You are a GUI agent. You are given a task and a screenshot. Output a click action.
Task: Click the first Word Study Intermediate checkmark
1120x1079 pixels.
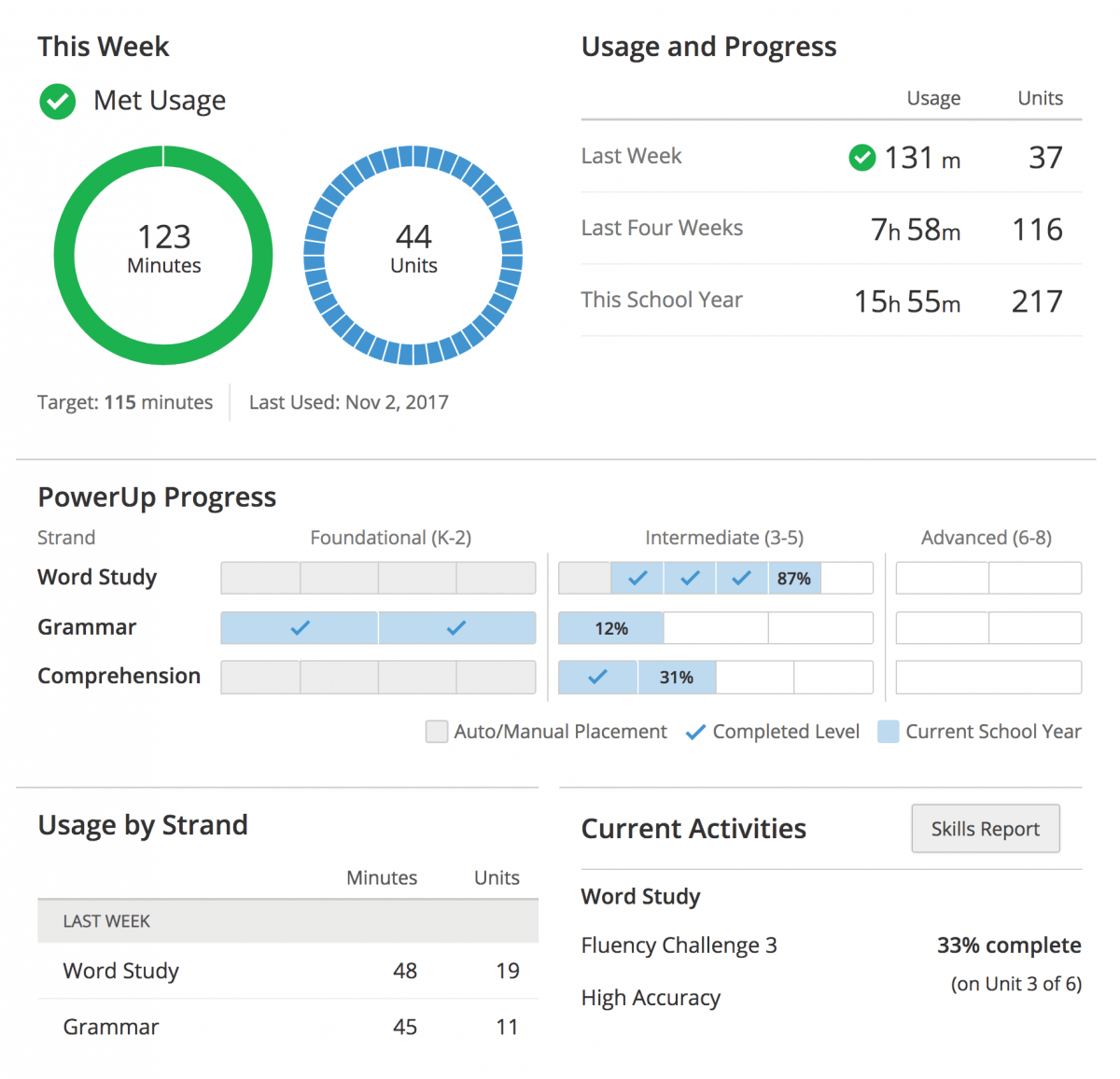(637, 579)
